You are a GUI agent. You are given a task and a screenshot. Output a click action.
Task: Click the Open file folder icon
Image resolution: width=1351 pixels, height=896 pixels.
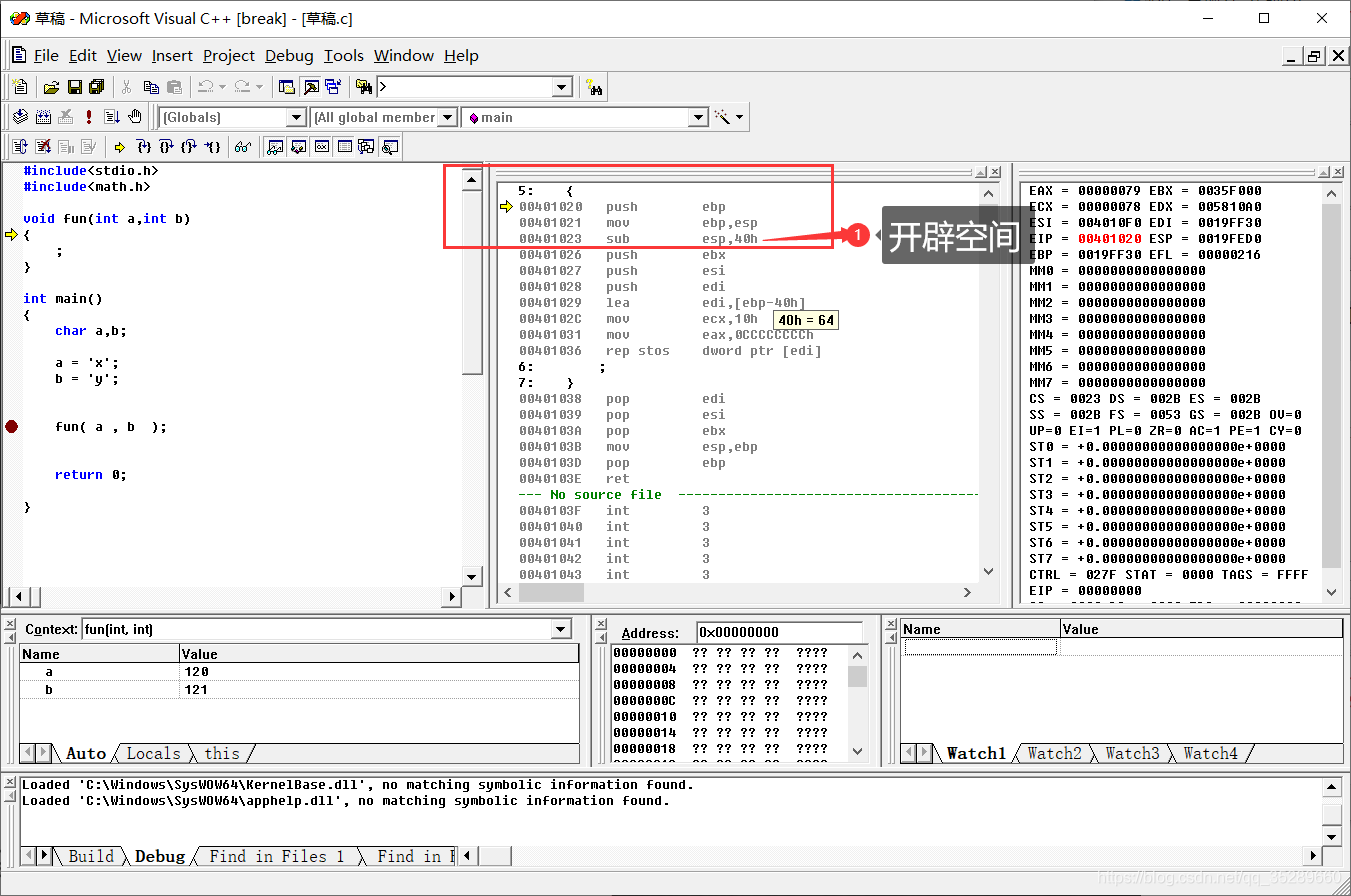(51, 87)
